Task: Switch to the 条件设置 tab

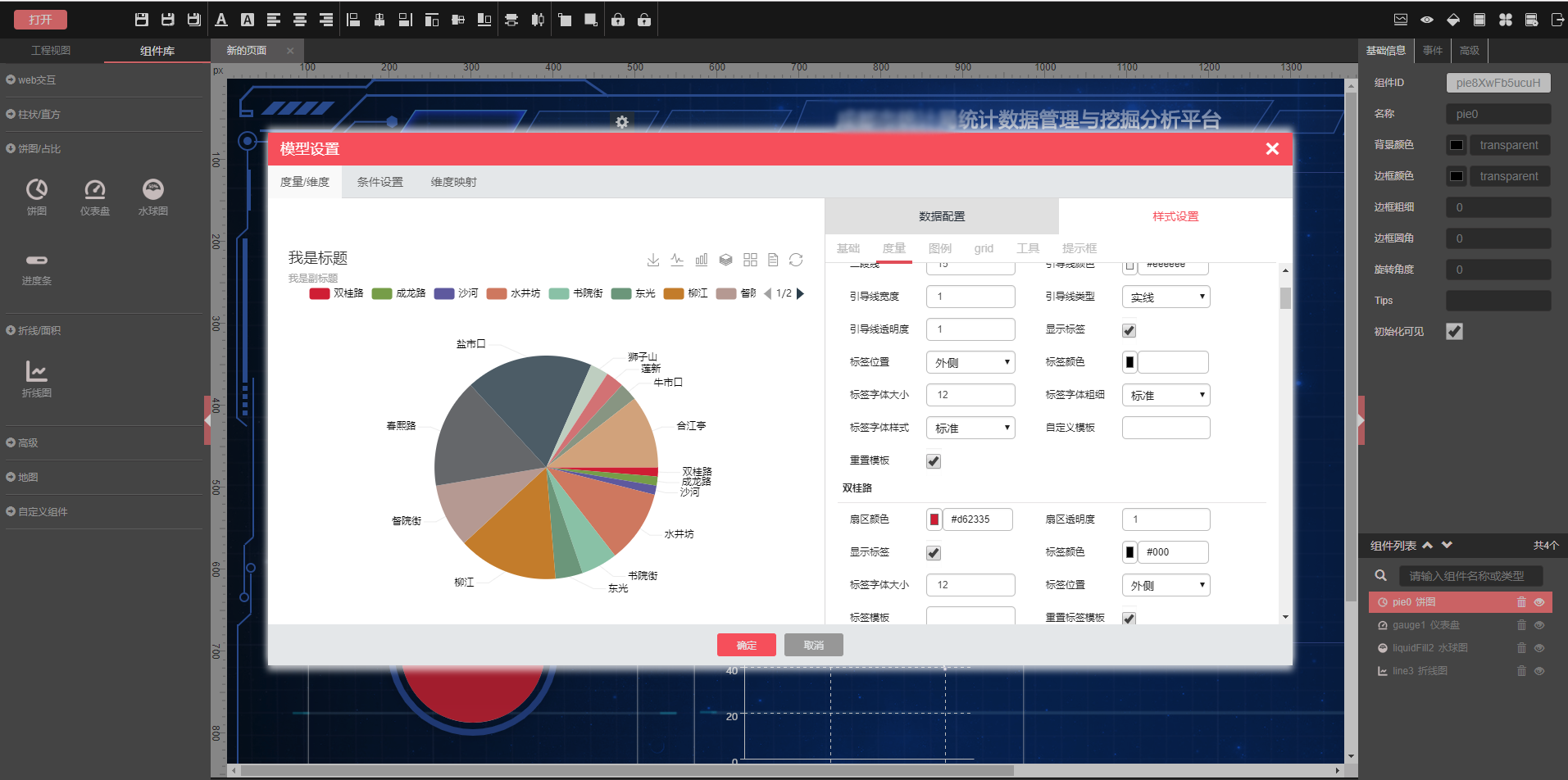Action: coord(380,182)
